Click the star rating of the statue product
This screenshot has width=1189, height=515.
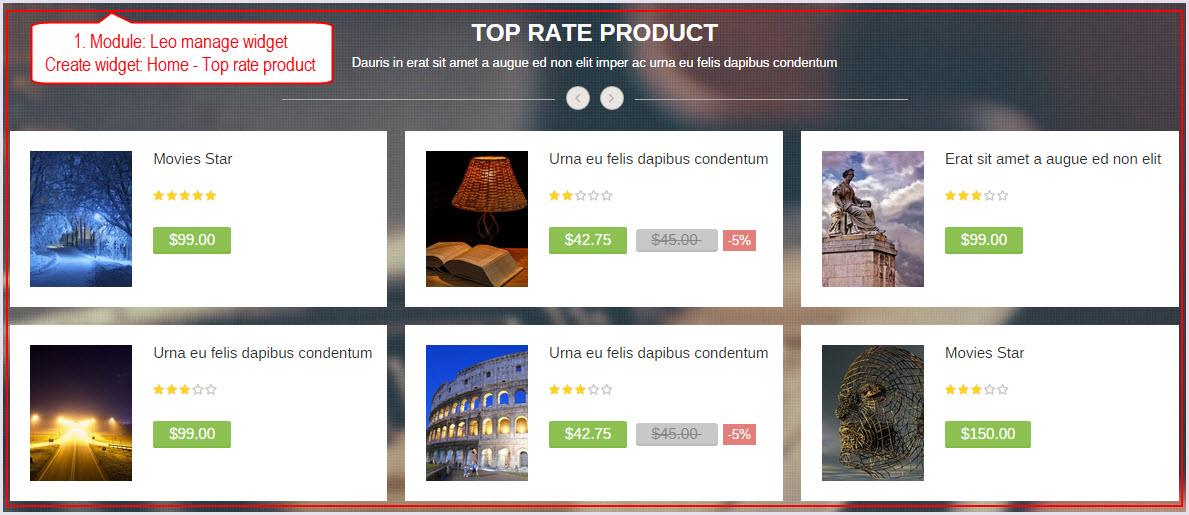pos(977,196)
